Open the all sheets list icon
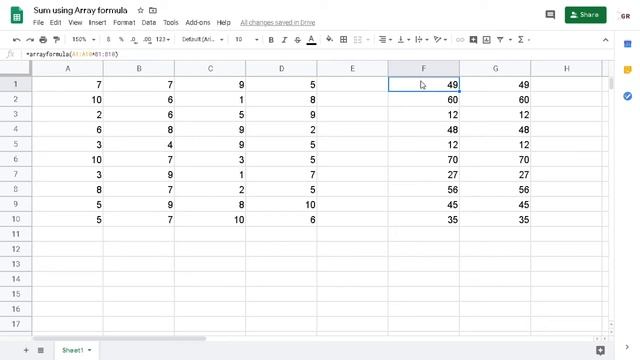This screenshot has height=360, width=640. point(41,350)
